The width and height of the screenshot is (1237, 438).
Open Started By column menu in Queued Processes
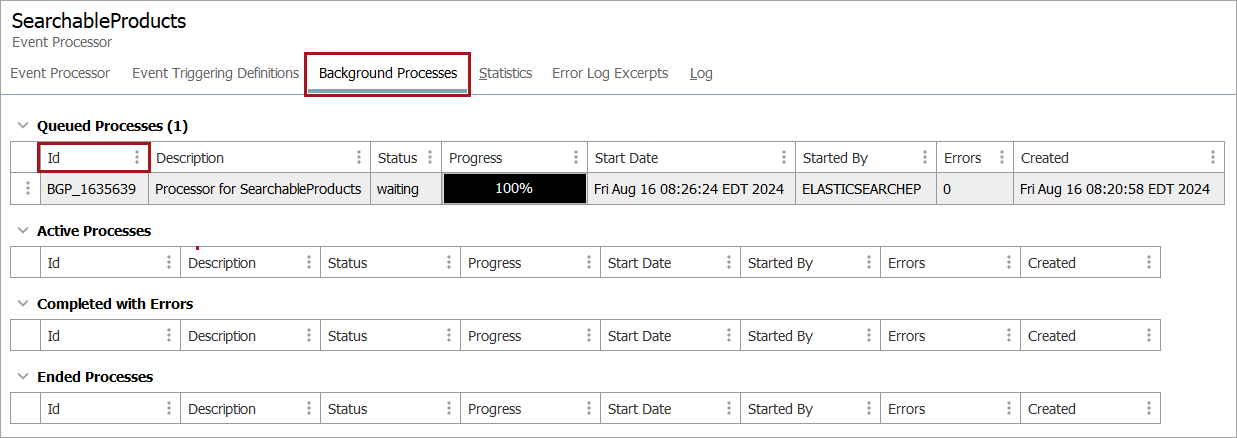[x=925, y=158]
